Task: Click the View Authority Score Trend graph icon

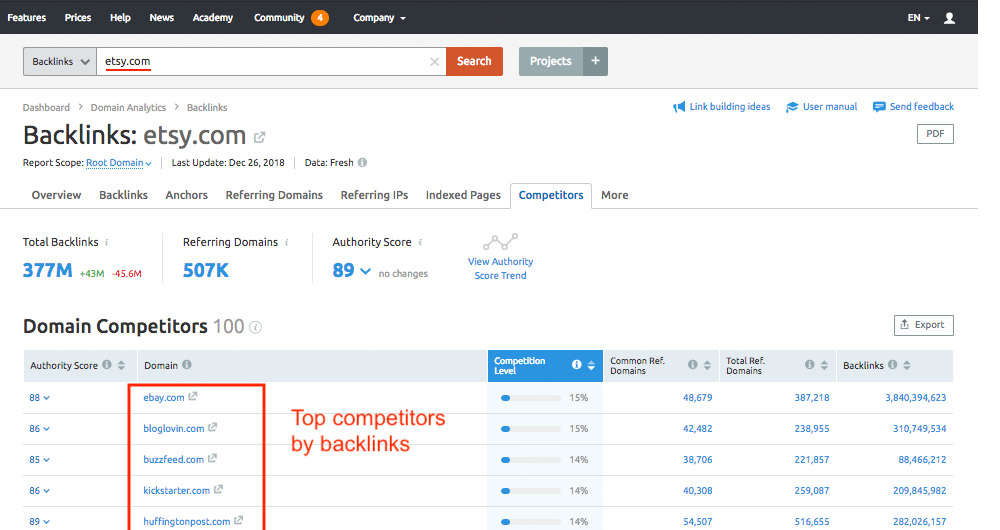Action: coord(500,242)
